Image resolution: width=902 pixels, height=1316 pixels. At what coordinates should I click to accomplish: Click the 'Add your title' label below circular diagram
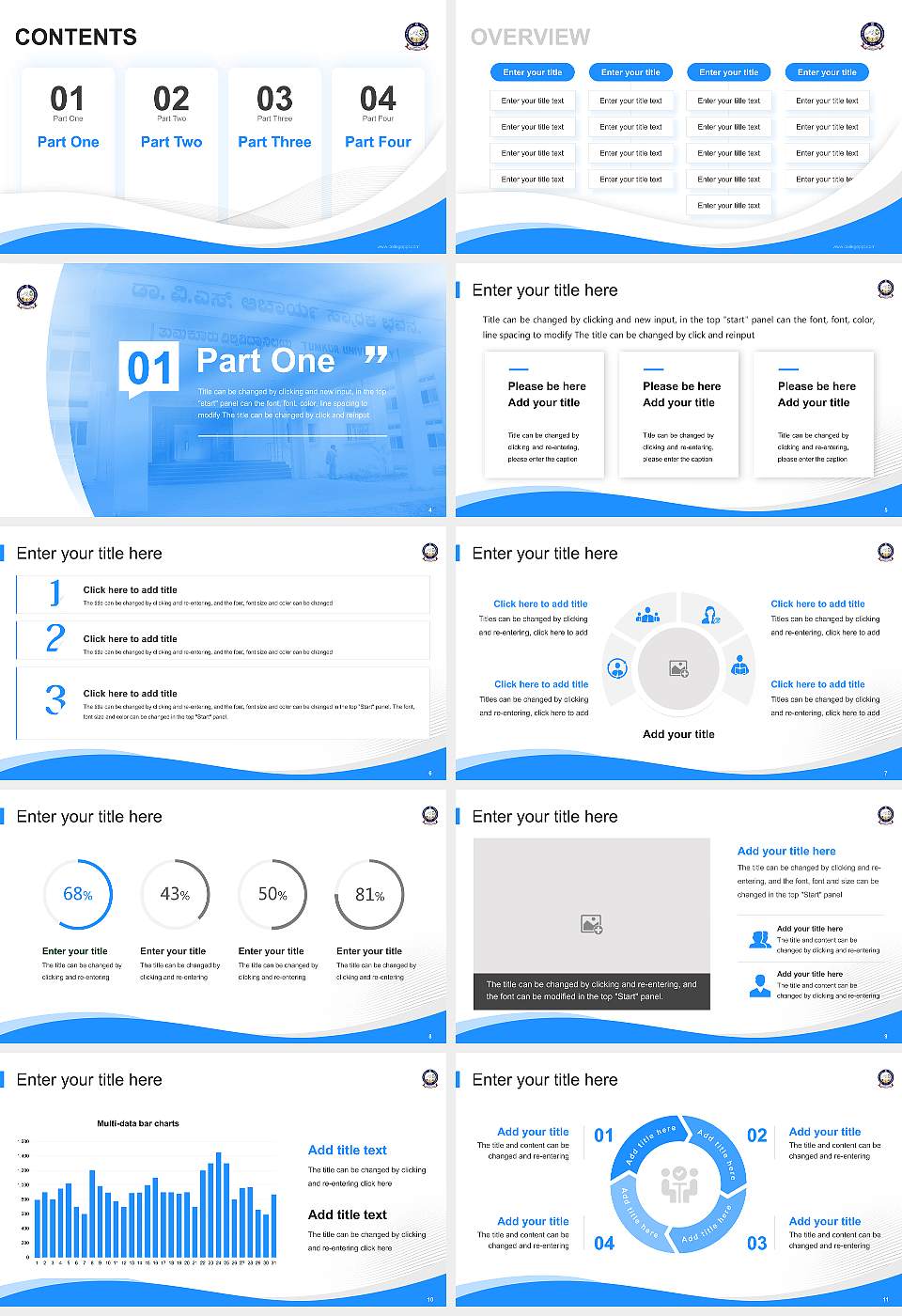click(x=678, y=734)
